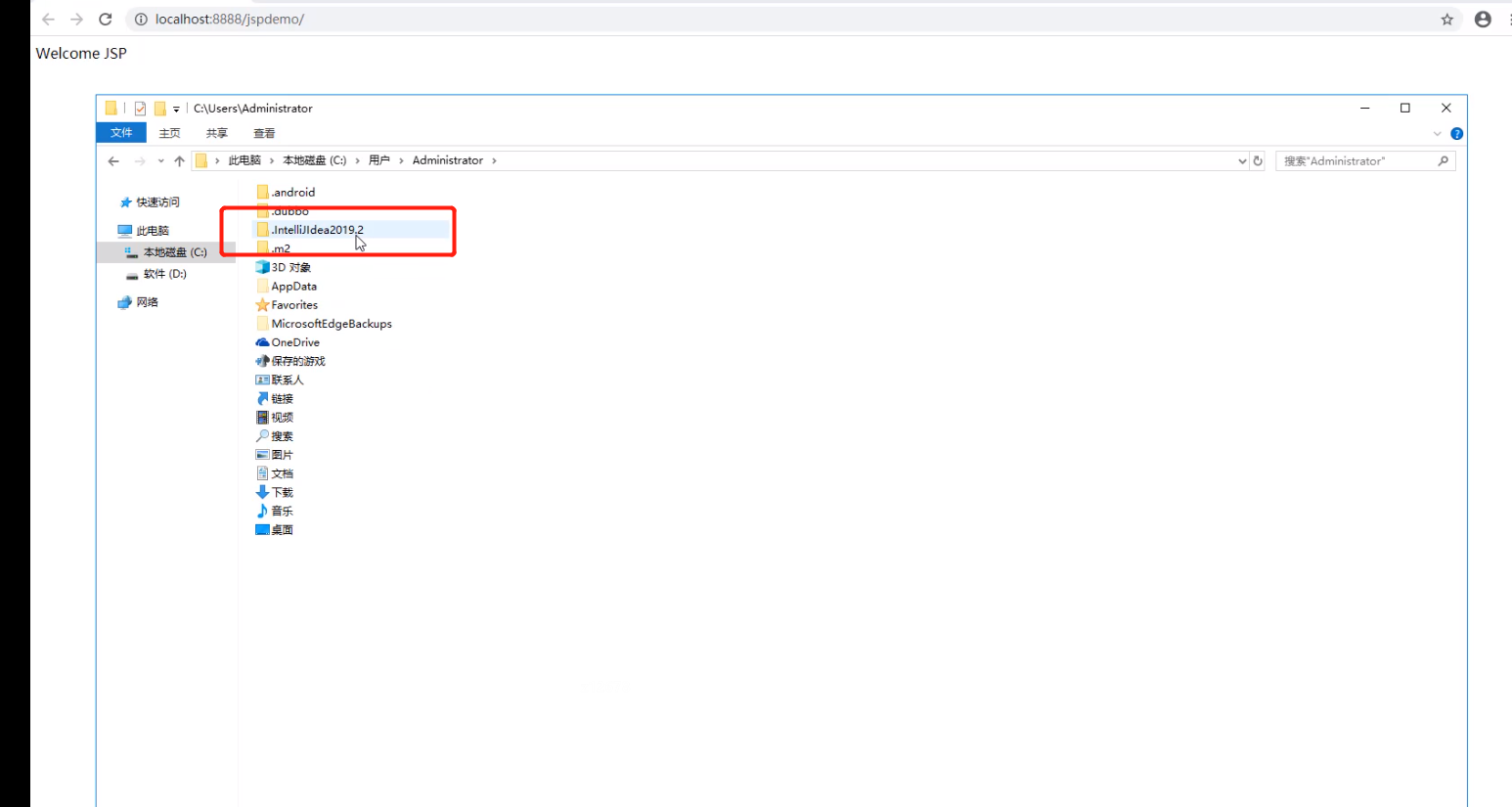
Task: Click the OneDrive cloud icon
Action: point(262,342)
